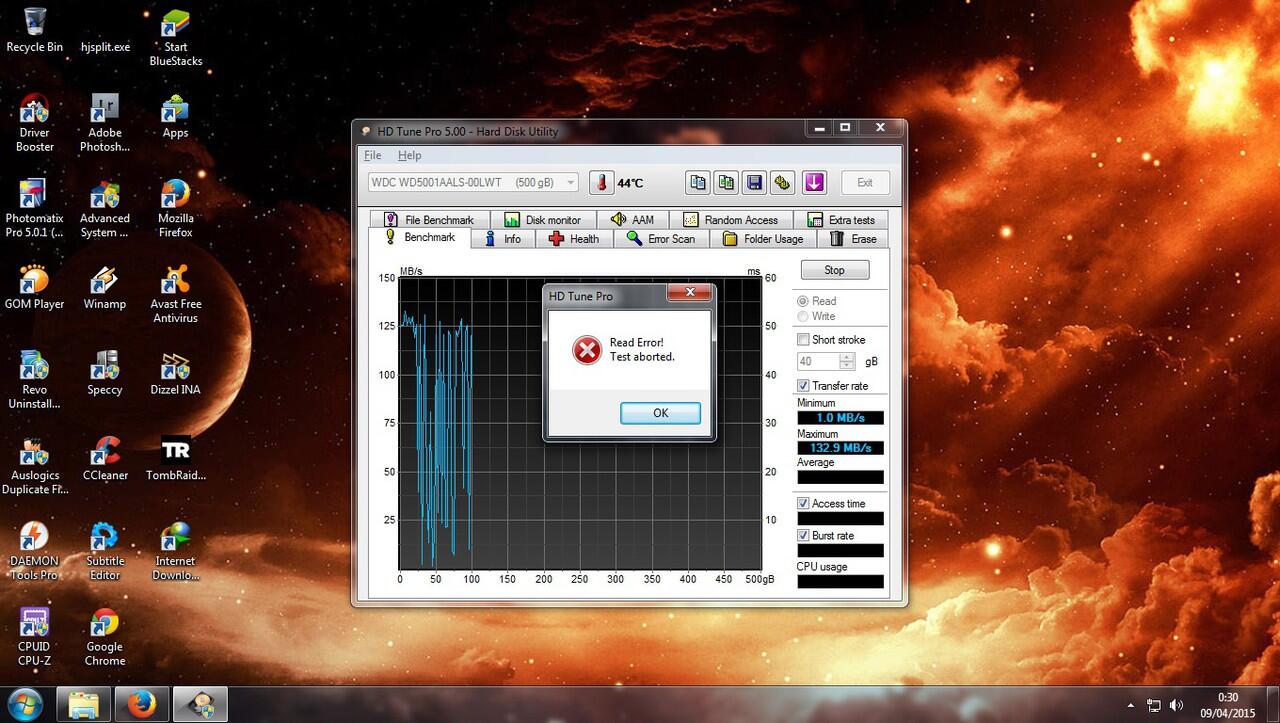Toggle the Burst rate checkbox
The image size is (1280, 723).
803,536
